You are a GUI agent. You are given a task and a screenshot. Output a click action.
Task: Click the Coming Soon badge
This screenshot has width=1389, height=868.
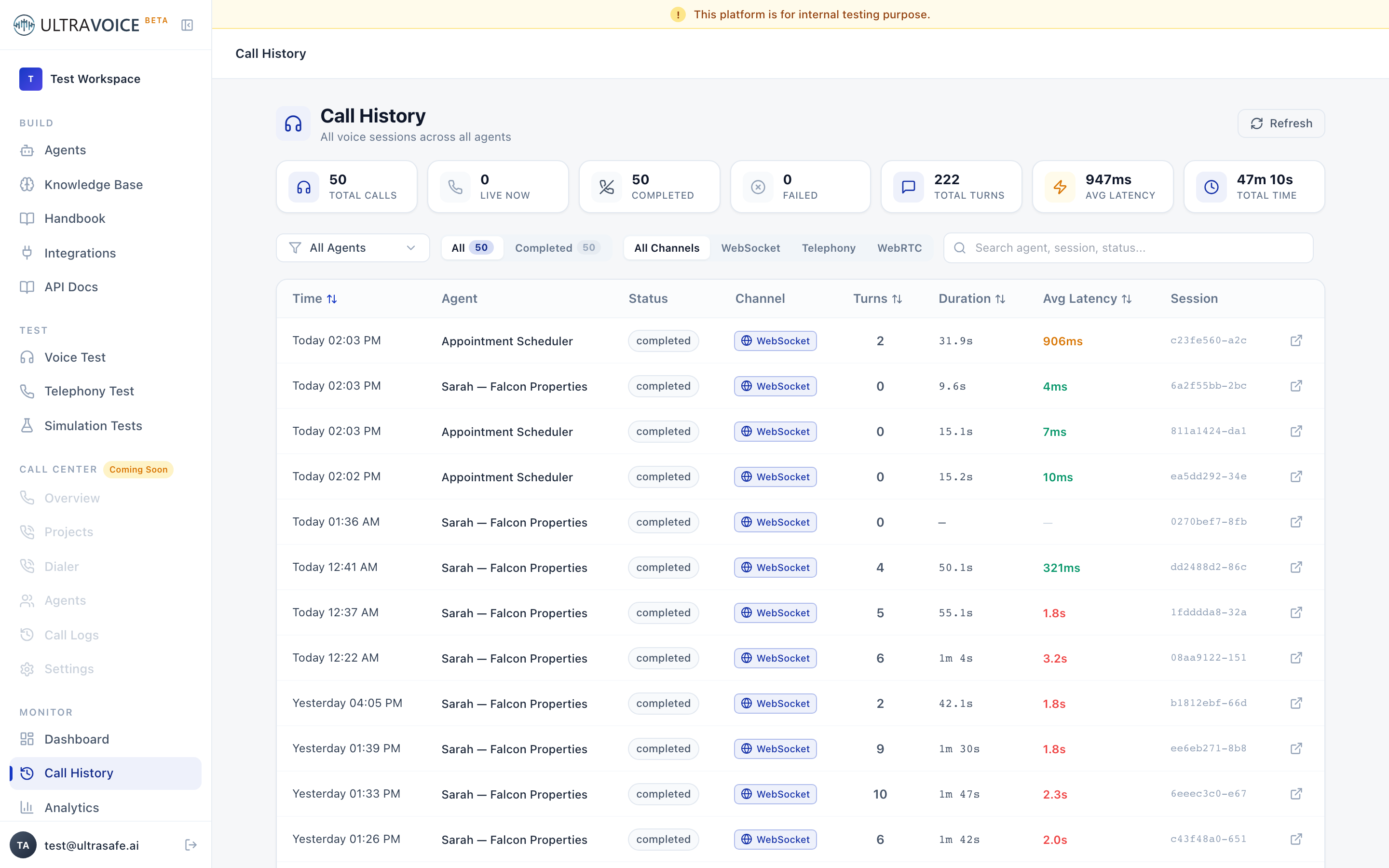[138, 470]
